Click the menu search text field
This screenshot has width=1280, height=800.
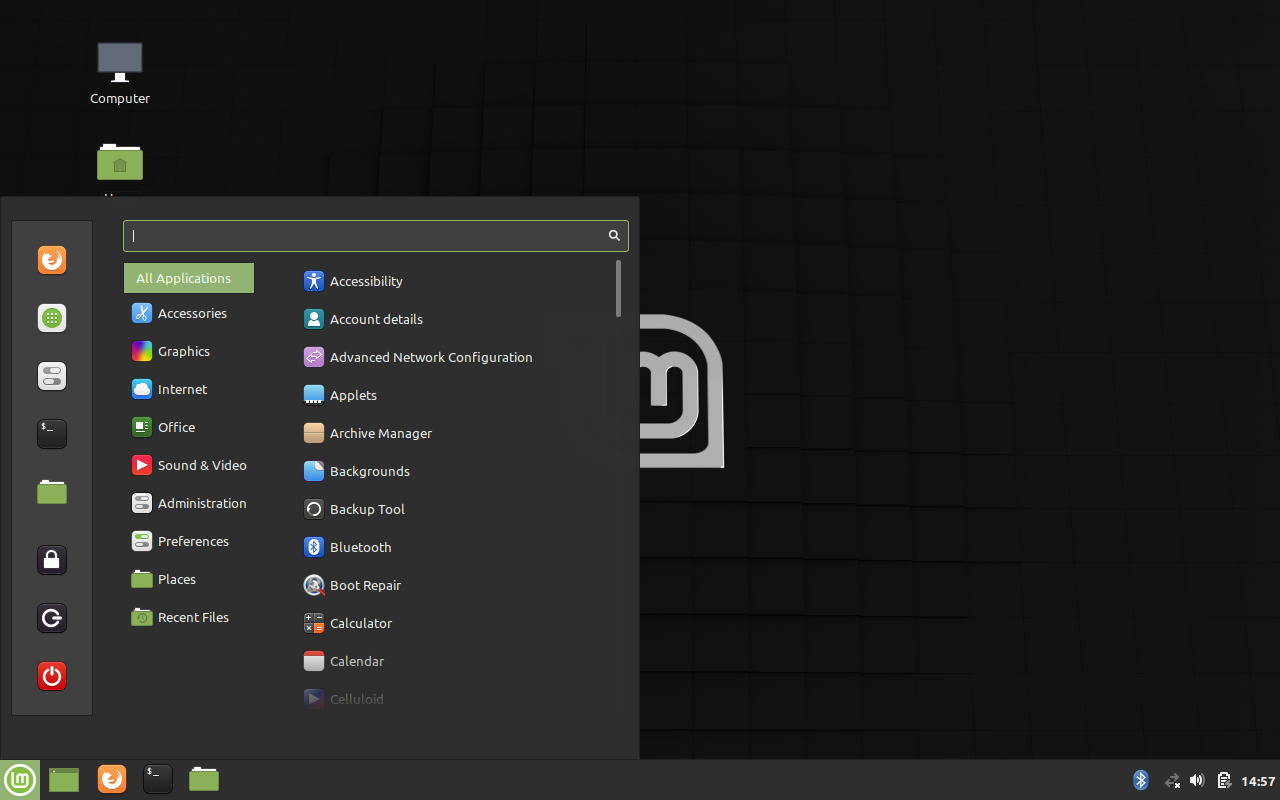click(x=365, y=236)
